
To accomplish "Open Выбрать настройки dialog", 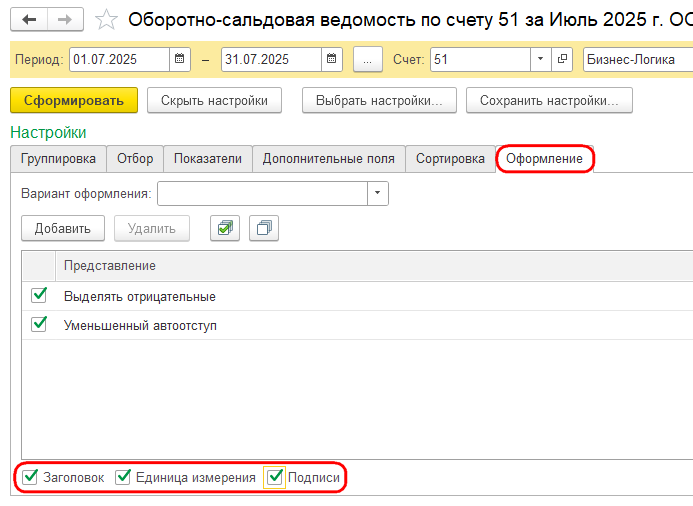I will (379, 100).
